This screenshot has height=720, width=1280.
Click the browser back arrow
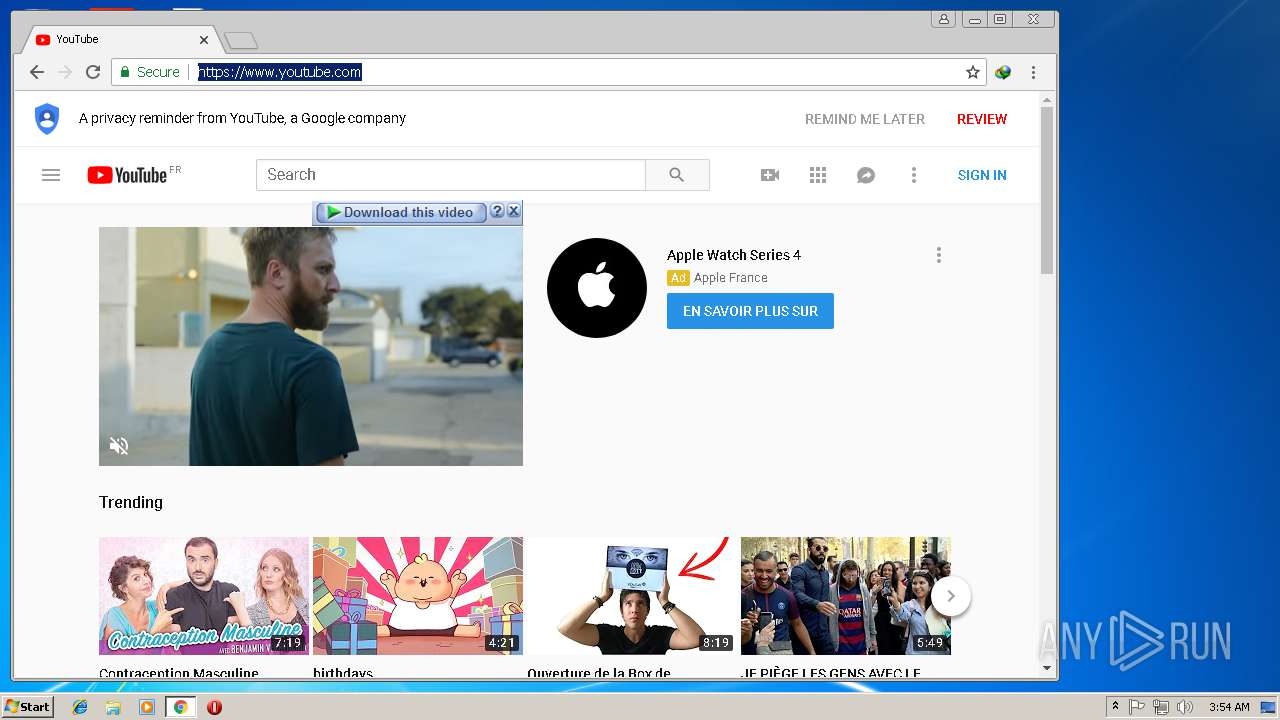[x=37, y=72]
